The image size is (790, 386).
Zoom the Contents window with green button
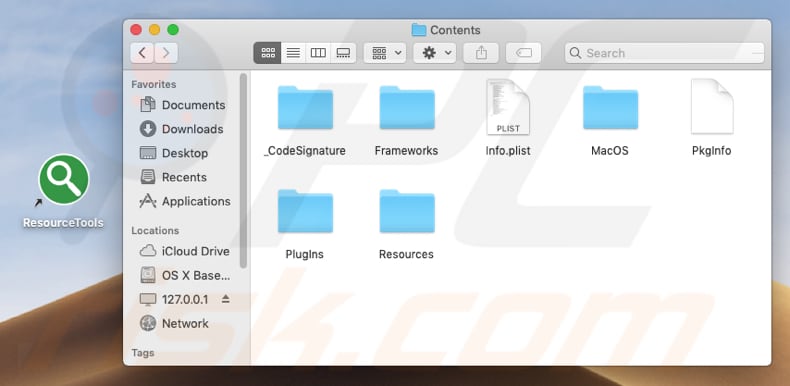pyautogui.click(x=173, y=30)
